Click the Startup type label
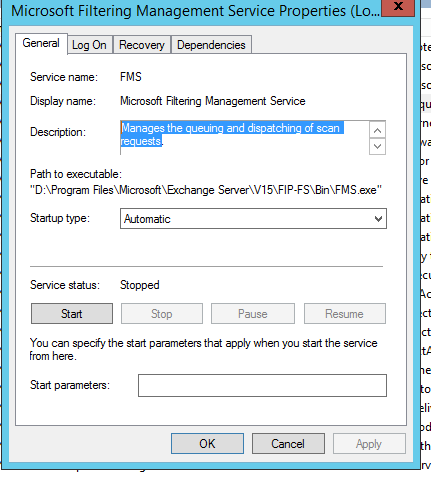Screen dimensions: 431x477 click(60, 218)
